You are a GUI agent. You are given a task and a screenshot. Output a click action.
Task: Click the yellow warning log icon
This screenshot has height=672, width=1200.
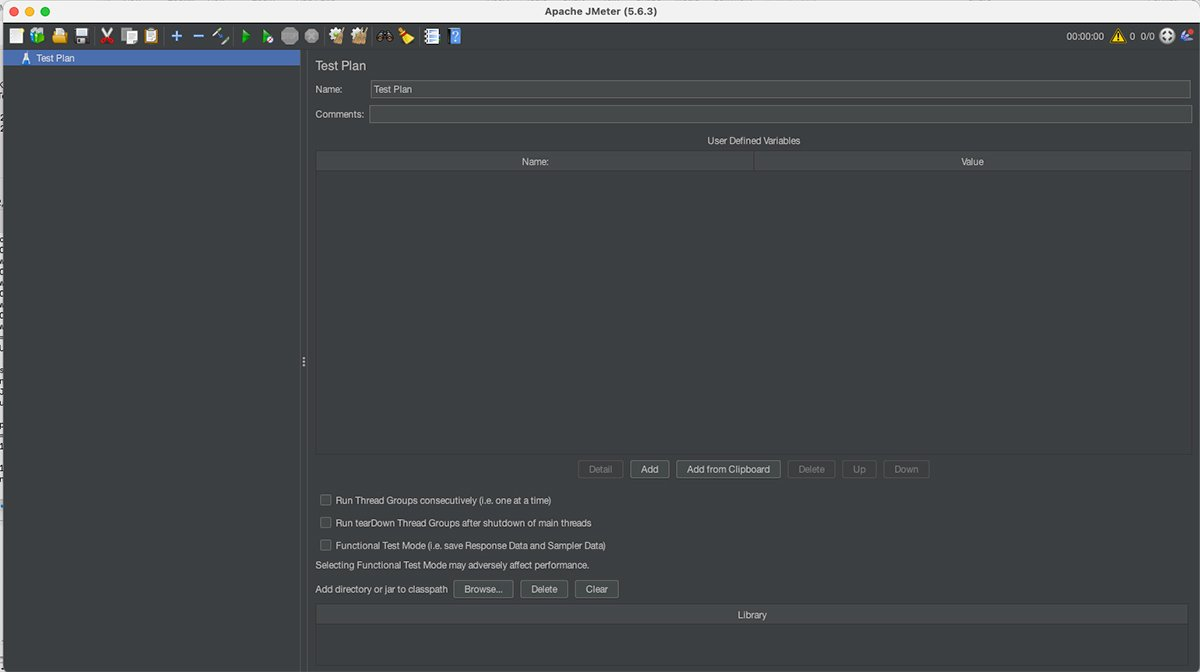coord(1118,36)
